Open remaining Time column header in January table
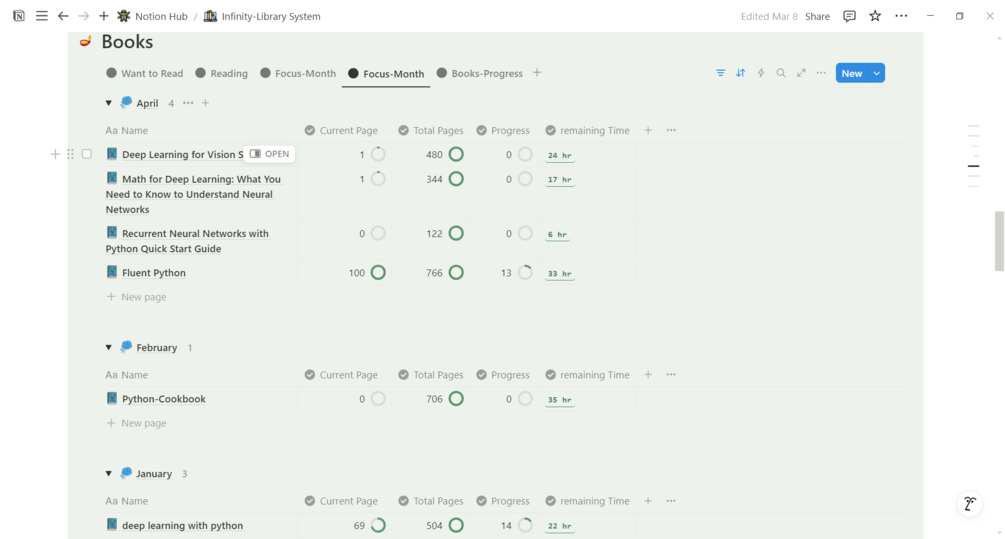The width and height of the screenshot is (1005, 539). pos(588,501)
